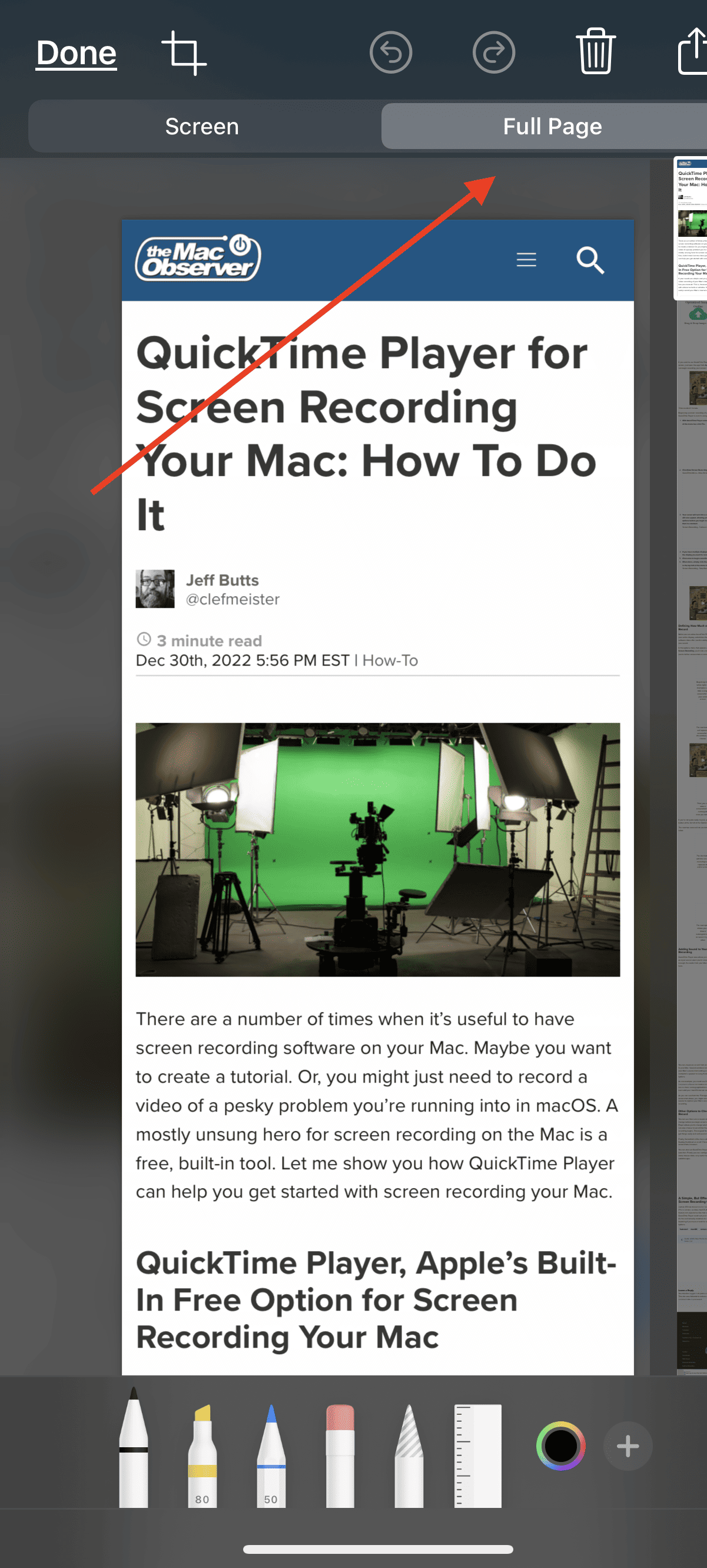The width and height of the screenshot is (707, 1568).
Task: Select the crop tool icon
Action: tap(184, 53)
